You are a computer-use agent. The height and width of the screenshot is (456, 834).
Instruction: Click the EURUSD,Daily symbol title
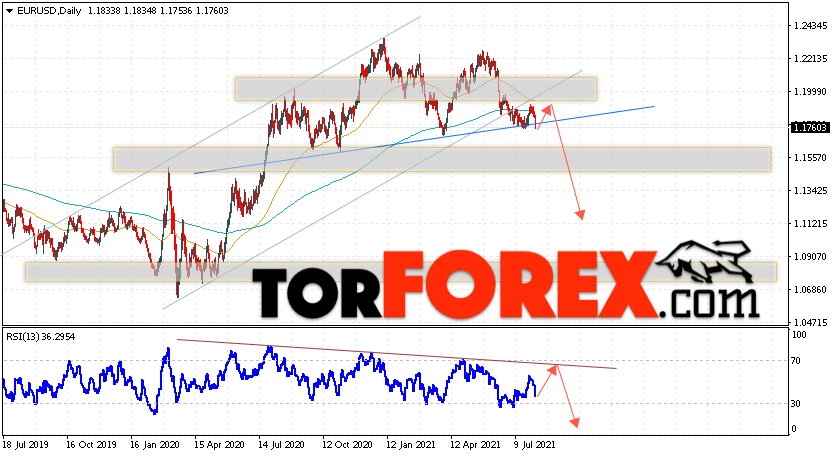click(x=49, y=11)
